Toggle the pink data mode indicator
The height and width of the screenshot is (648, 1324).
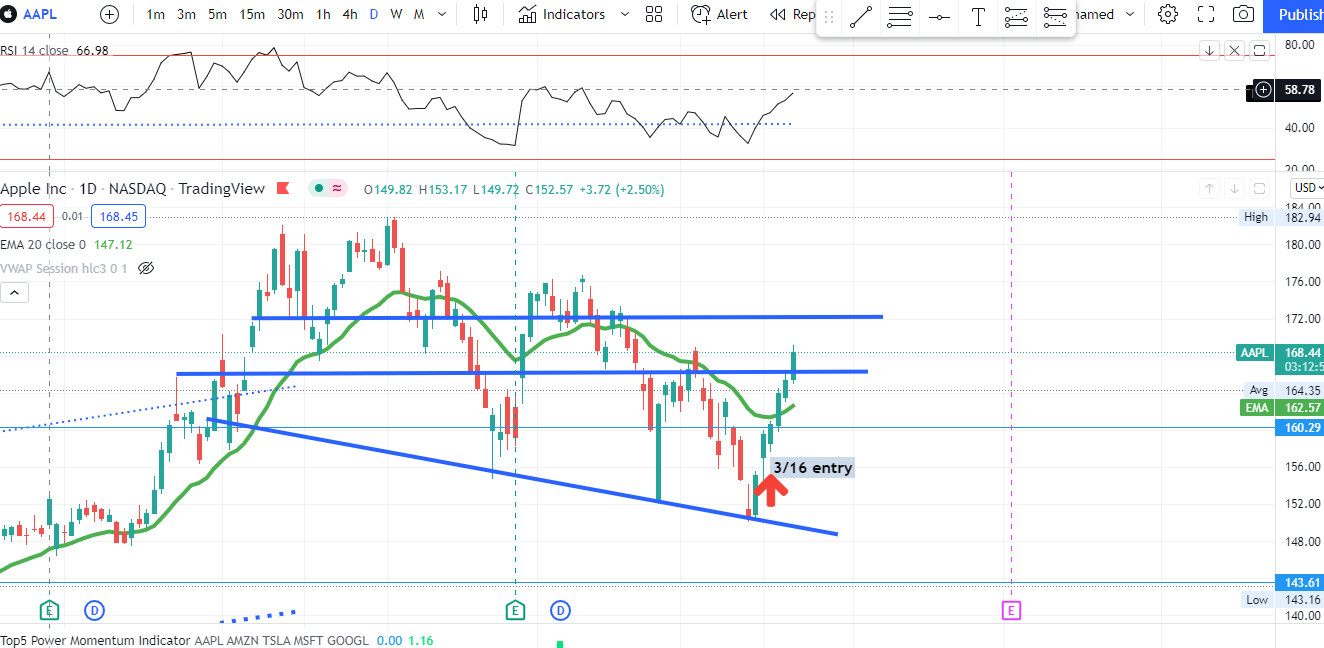(338, 188)
